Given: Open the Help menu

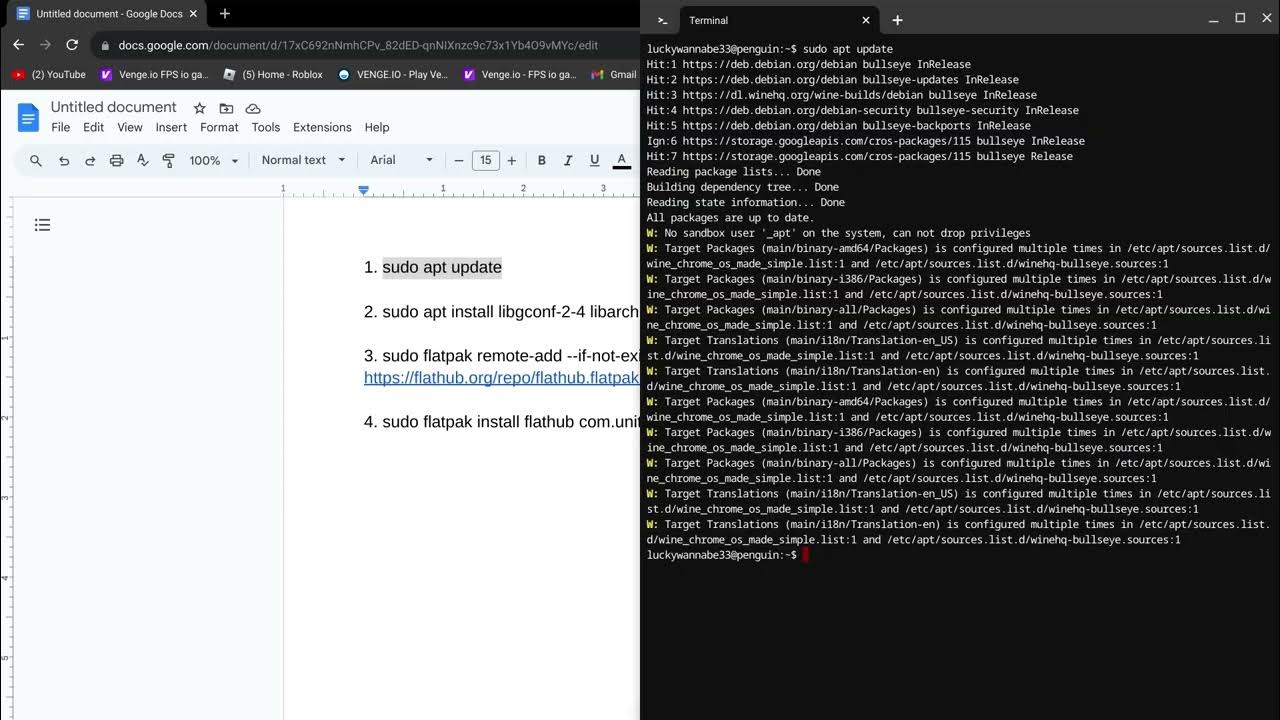Looking at the screenshot, I should click(x=377, y=127).
